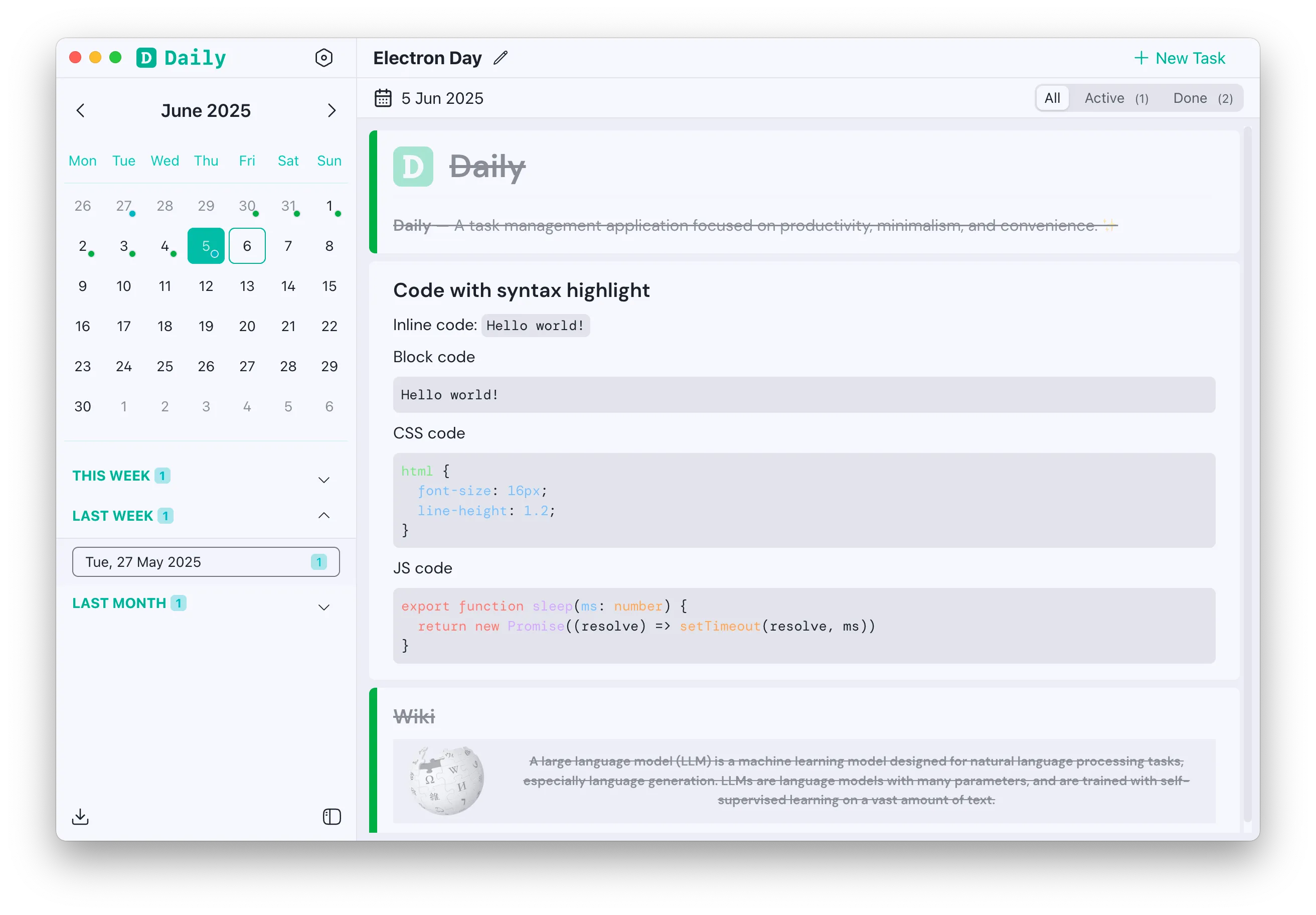Click the count badge on Tue, 27 May 2025
Image resolution: width=1316 pixels, height=915 pixels.
pyautogui.click(x=318, y=562)
